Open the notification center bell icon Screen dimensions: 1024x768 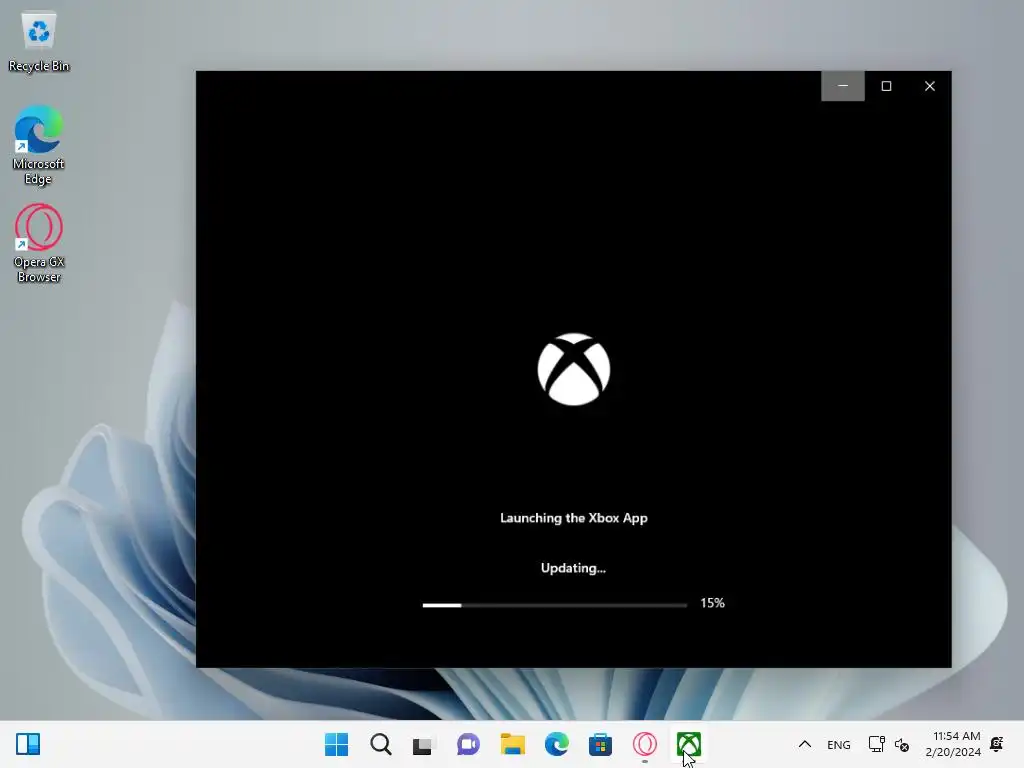point(997,744)
